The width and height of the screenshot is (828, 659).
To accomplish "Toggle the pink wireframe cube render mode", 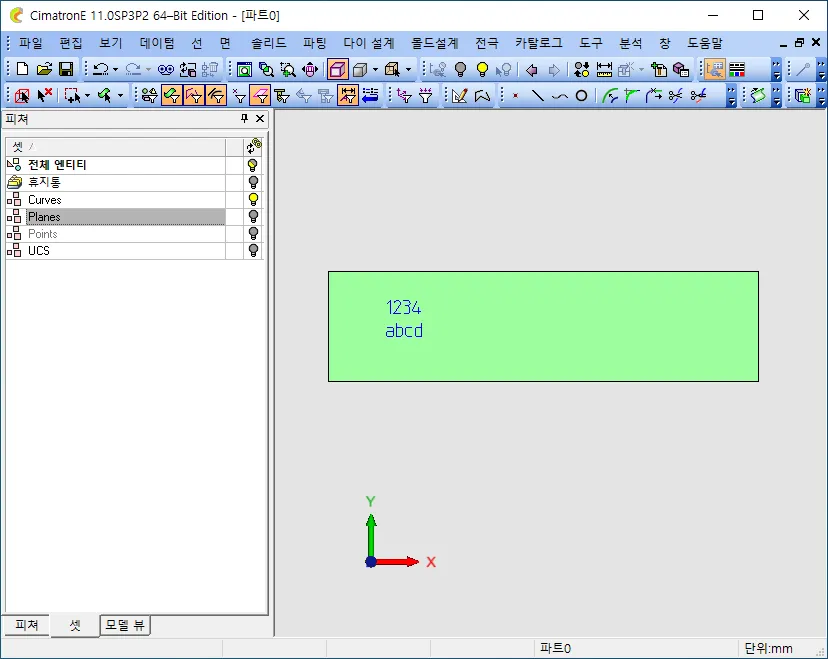I will (x=337, y=69).
